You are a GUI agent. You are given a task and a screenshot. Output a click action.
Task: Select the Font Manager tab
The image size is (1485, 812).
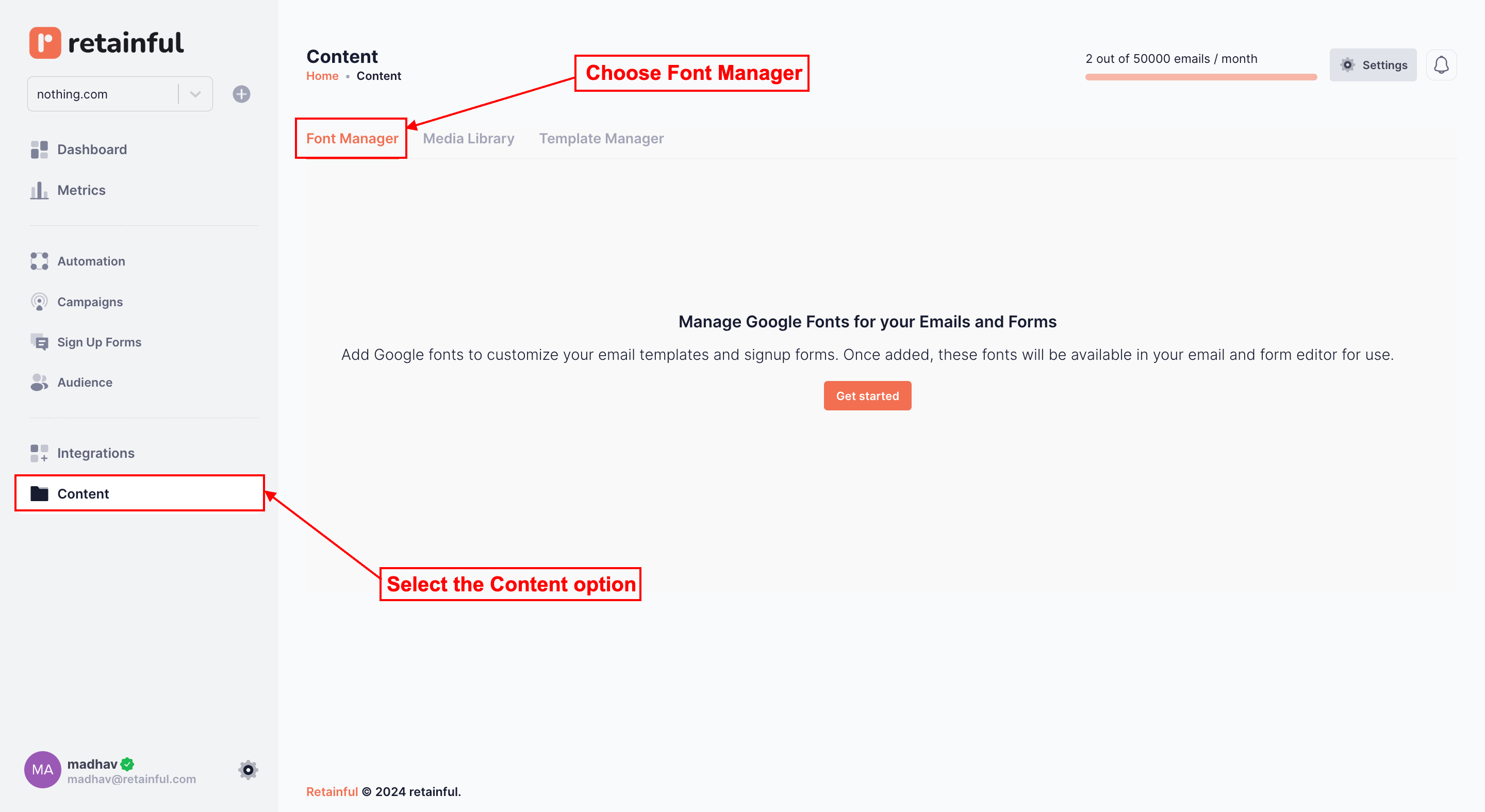(x=352, y=138)
